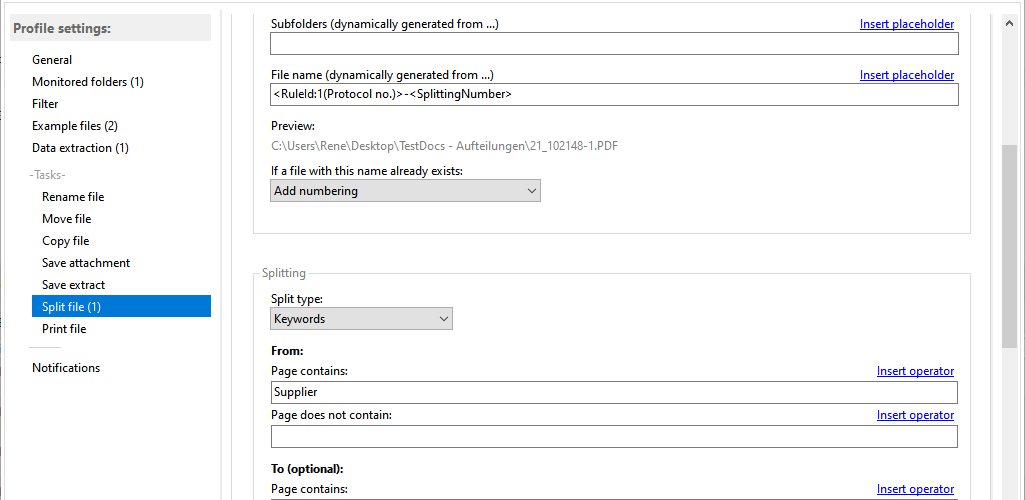Click Insert placeholder link for Subfolders
1025x500 pixels.
click(907, 24)
